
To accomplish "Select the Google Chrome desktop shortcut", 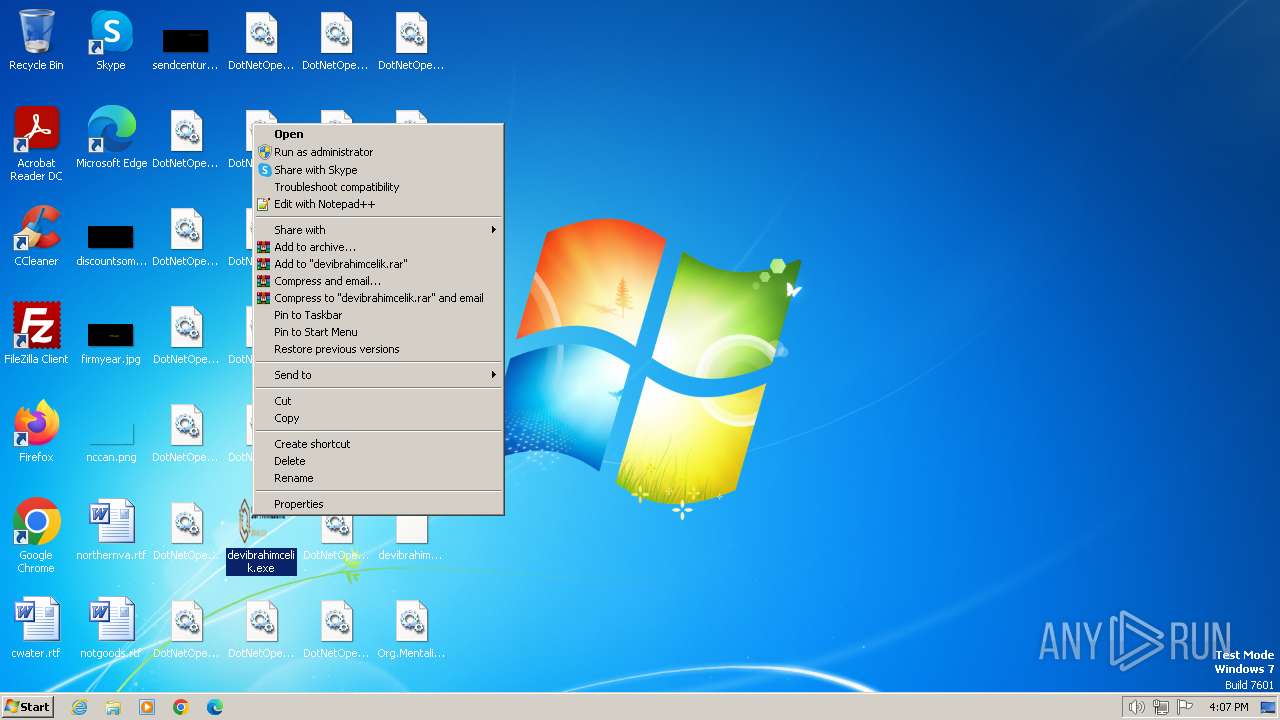I will pos(36,537).
